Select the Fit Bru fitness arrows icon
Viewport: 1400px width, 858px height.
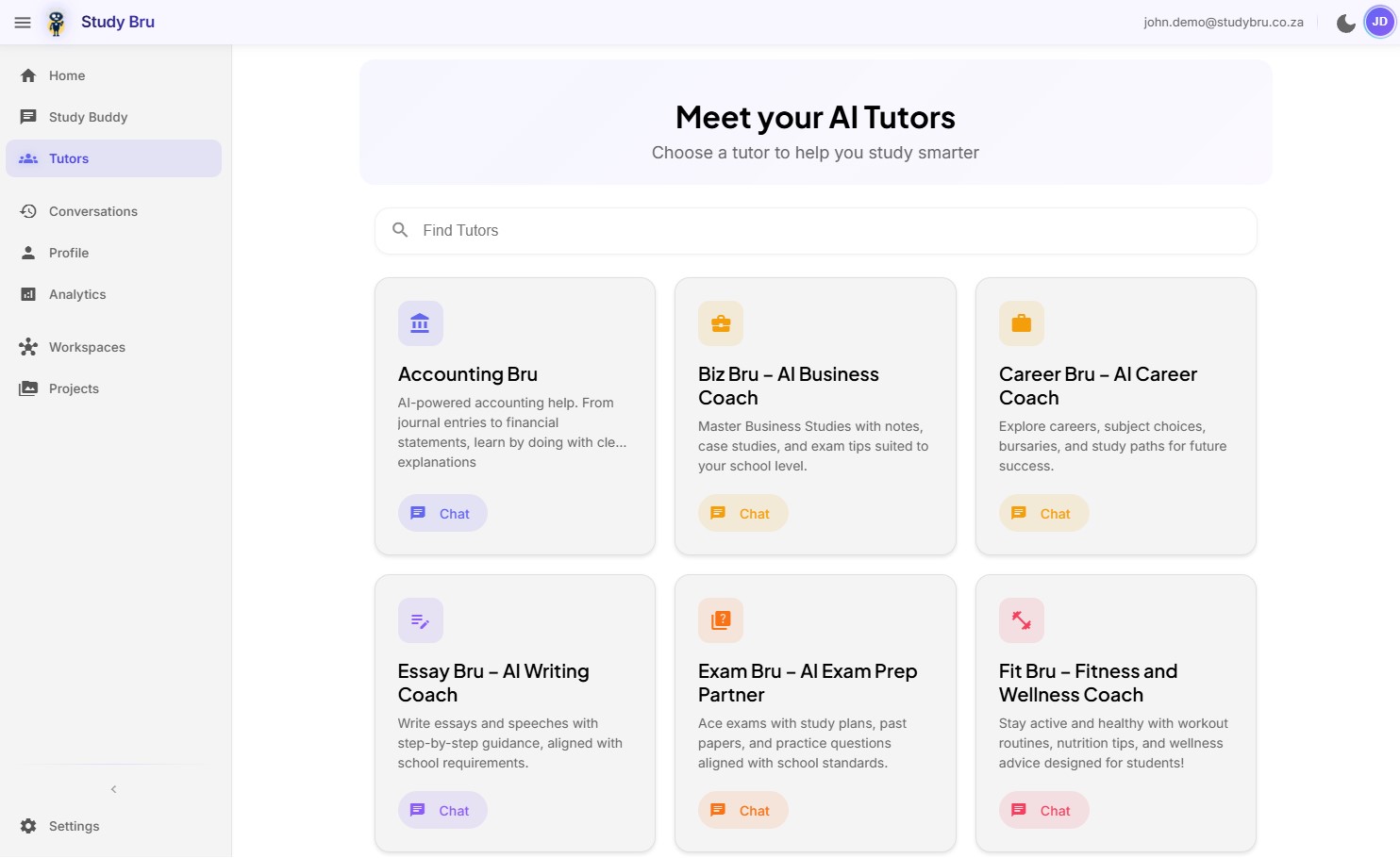(1022, 620)
